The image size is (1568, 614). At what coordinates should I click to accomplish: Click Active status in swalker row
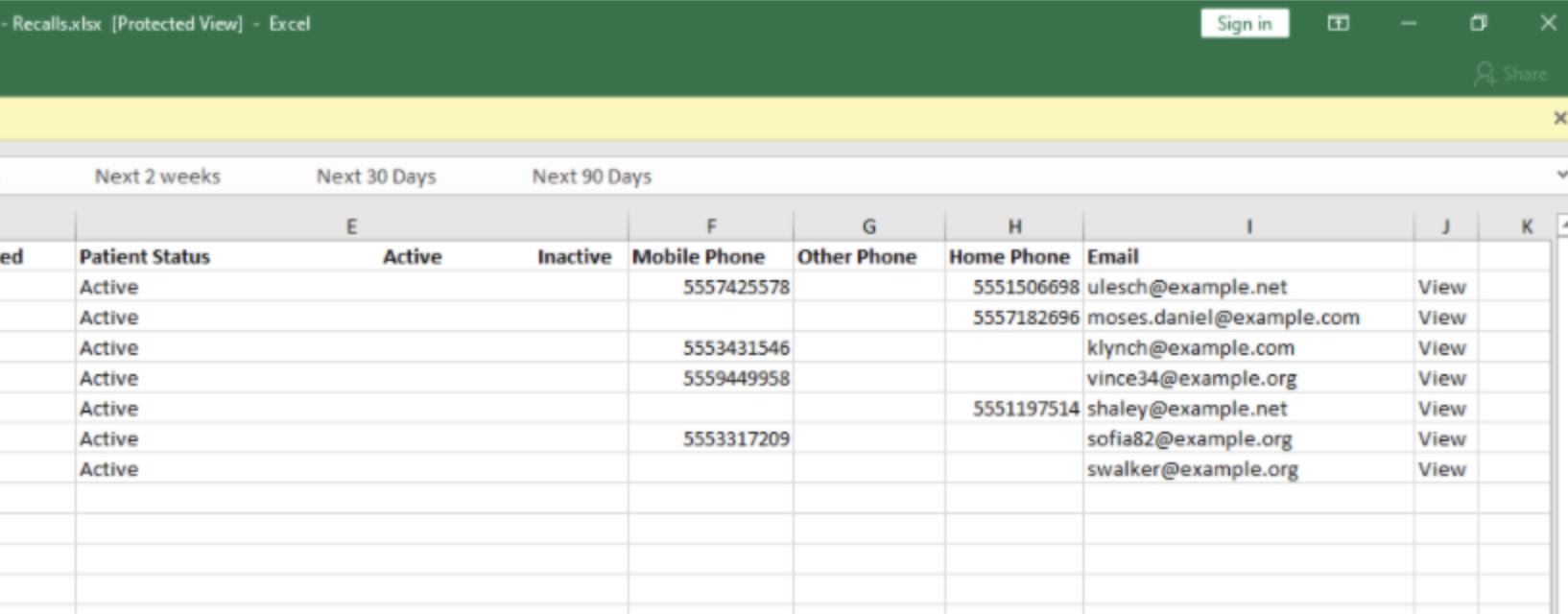[108, 469]
